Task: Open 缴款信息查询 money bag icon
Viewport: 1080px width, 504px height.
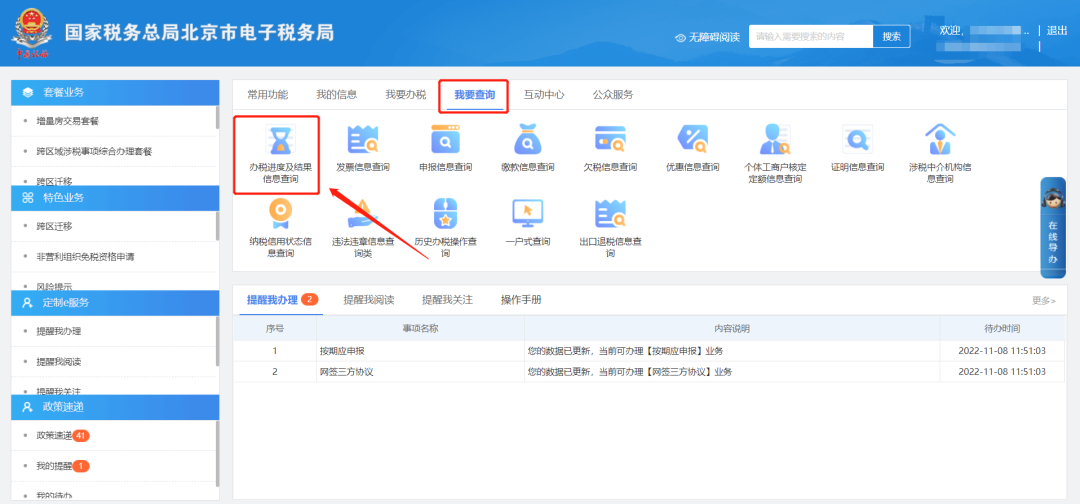Action: point(528,140)
